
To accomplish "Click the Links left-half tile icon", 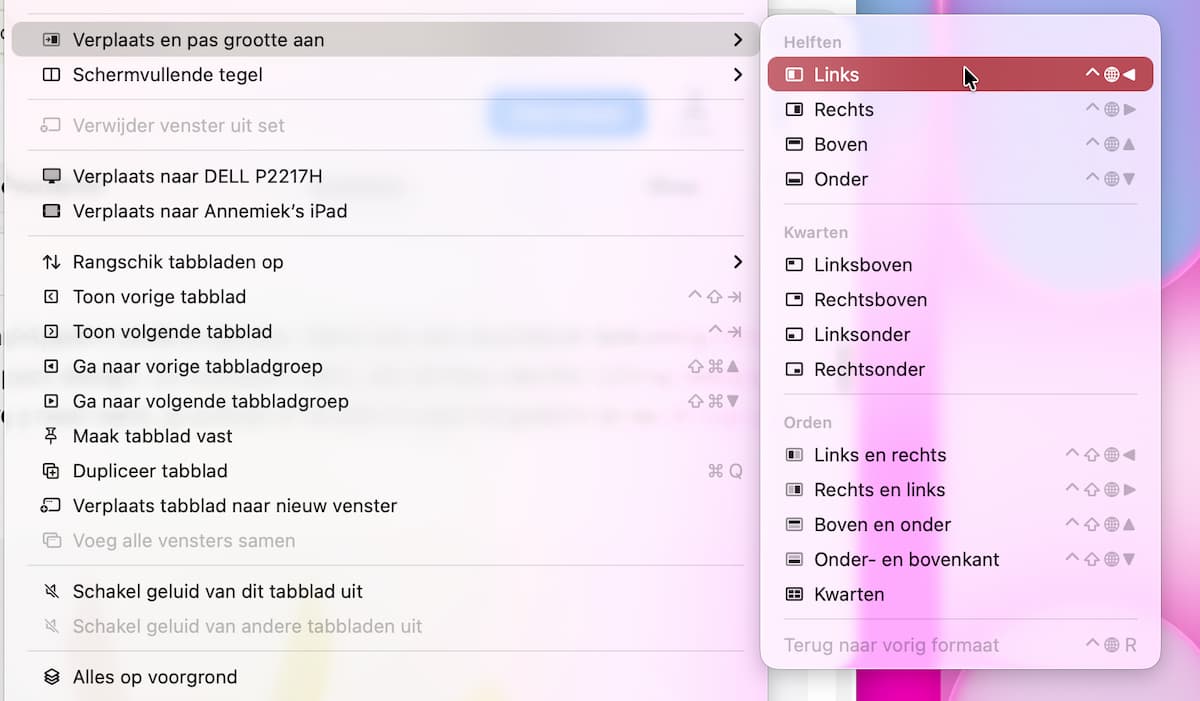I will pos(794,75).
